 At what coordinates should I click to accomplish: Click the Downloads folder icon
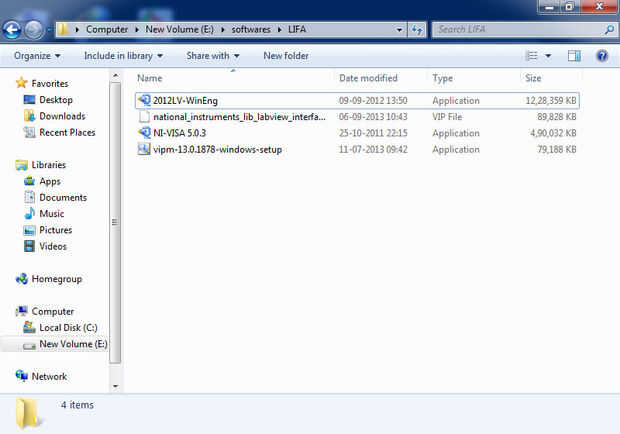29,116
